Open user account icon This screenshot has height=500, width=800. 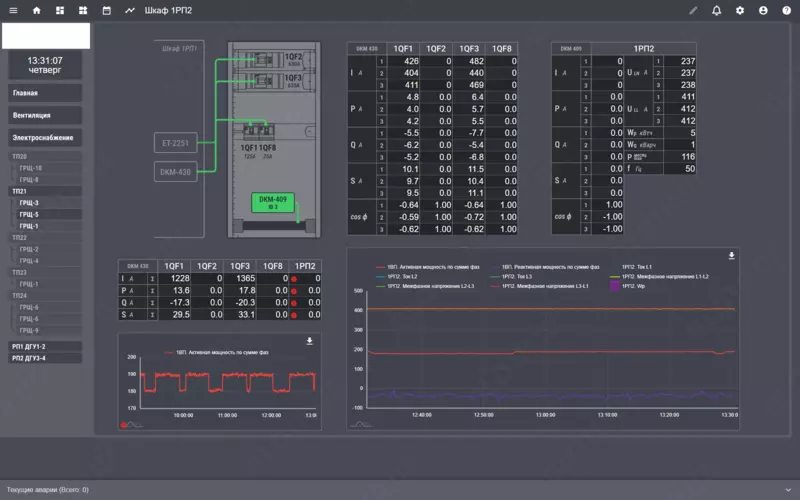[x=763, y=10]
